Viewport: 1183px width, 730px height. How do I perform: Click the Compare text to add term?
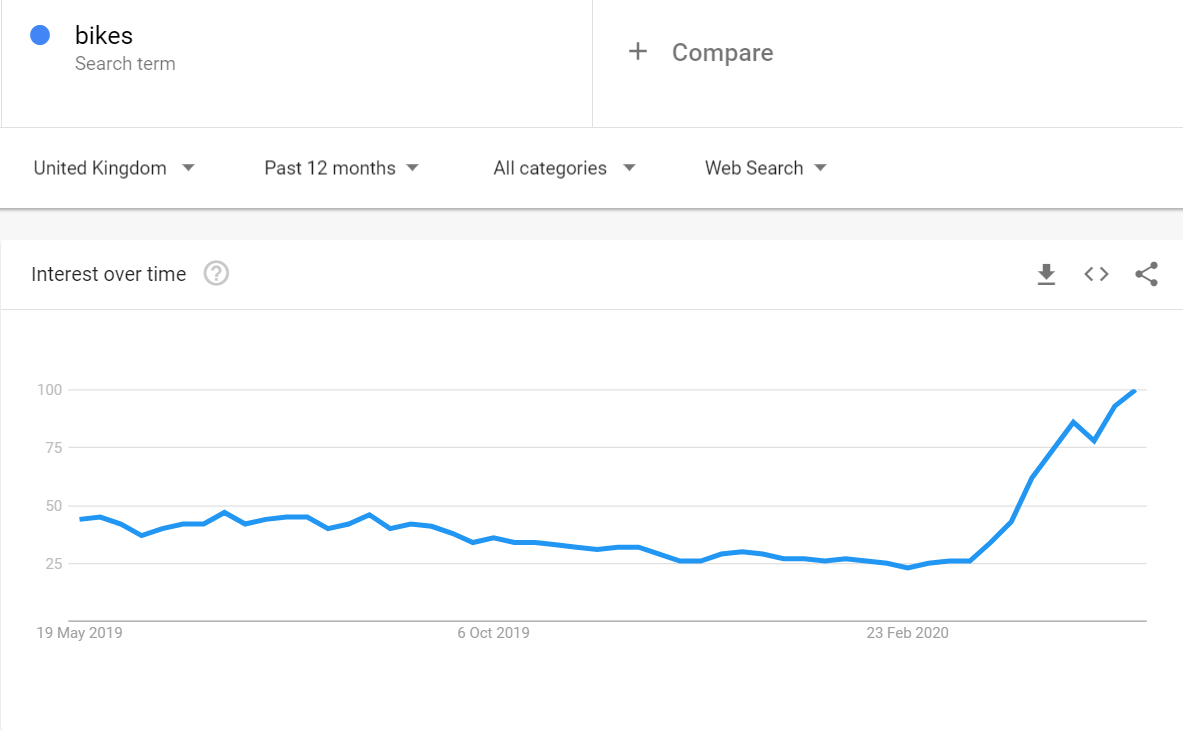(722, 53)
